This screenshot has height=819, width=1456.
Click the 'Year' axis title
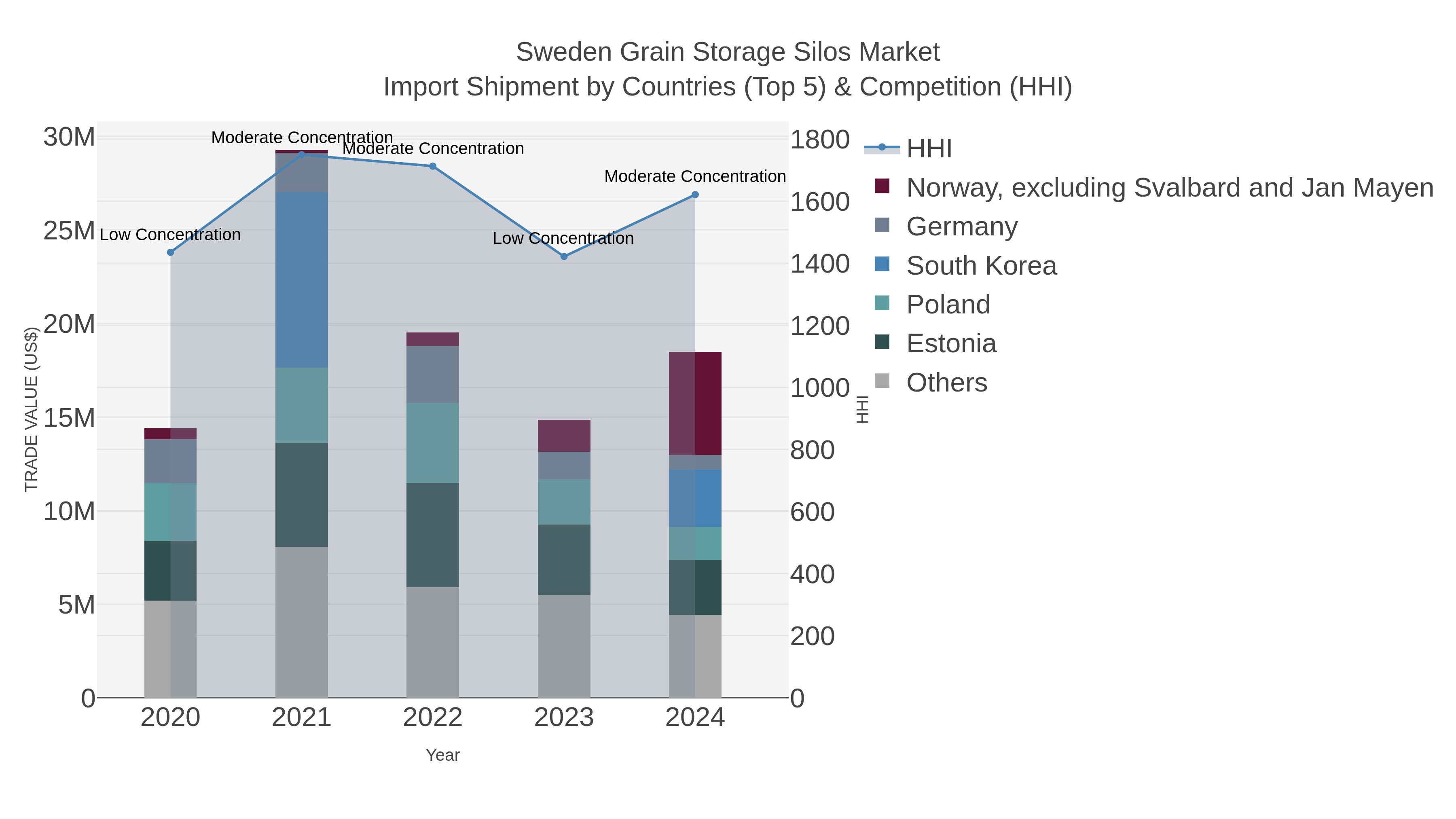point(443,755)
